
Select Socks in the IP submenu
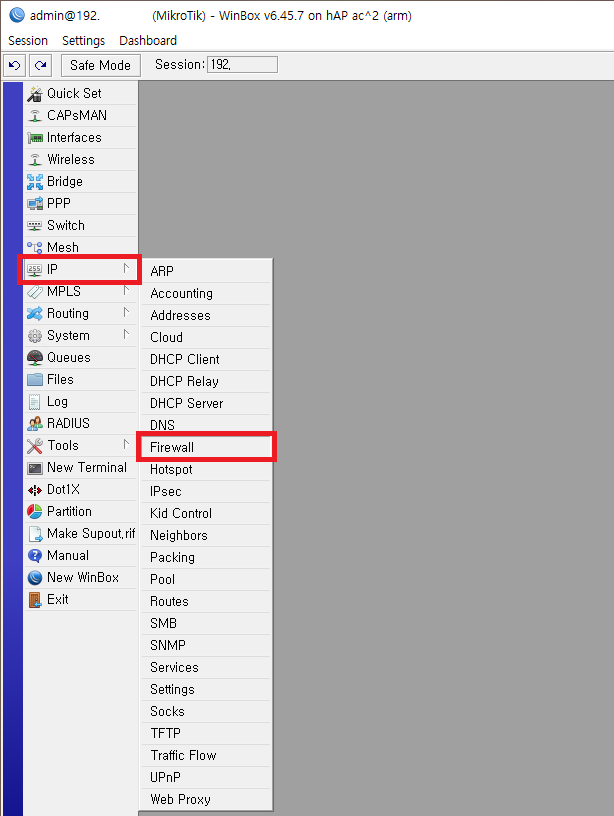tap(206, 711)
